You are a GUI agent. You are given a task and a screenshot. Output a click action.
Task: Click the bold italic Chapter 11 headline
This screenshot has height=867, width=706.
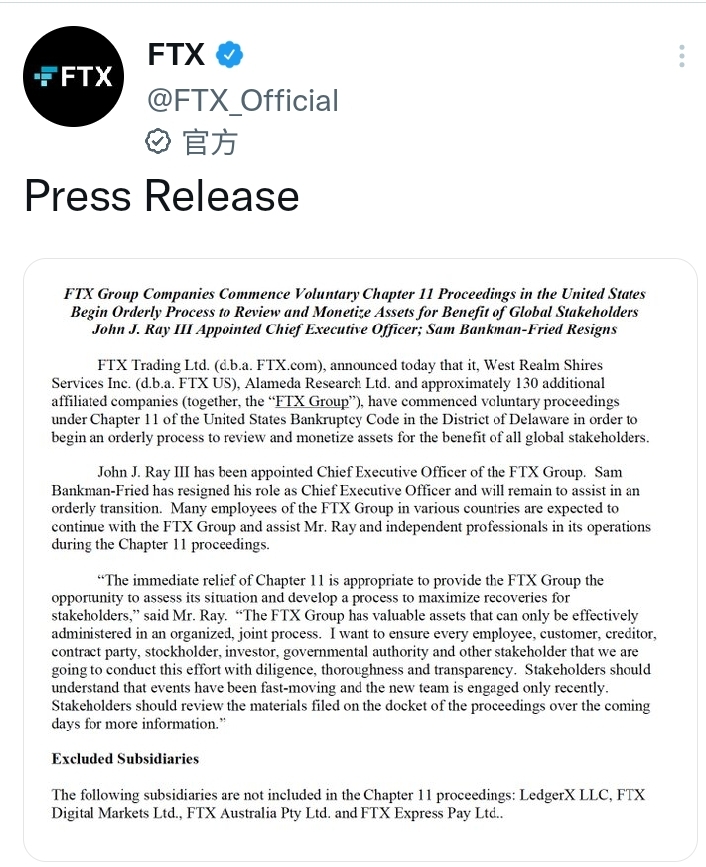point(354,311)
